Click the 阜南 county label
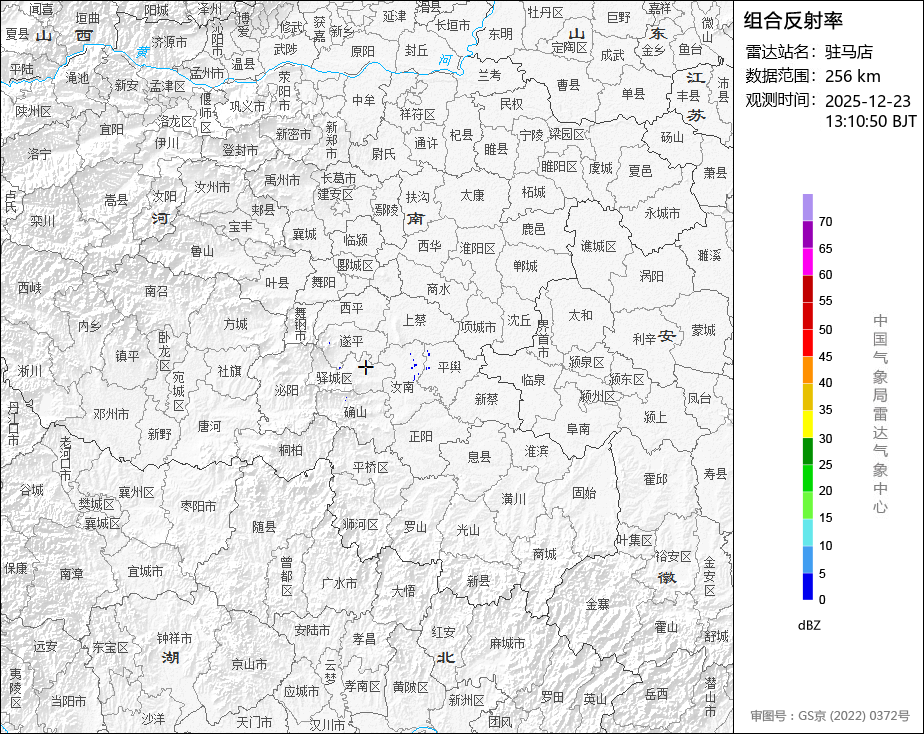Image resolution: width=924 pixels, height=734 pixels. pyautogui.click(x=578, y=428)
